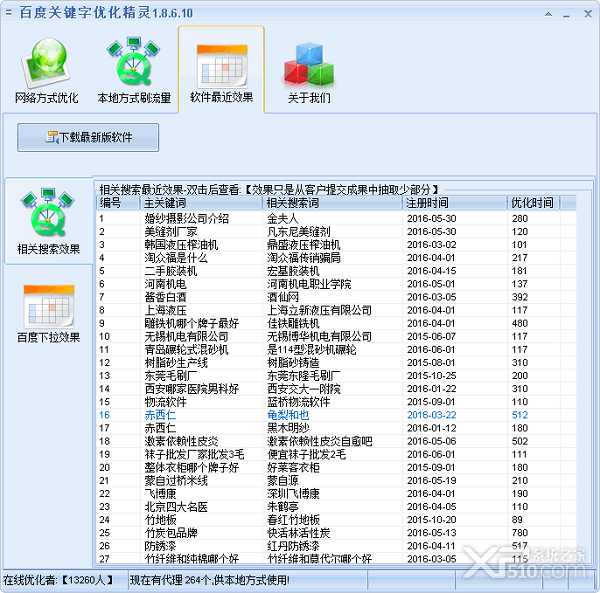The image size is (600, 593).
Task: Click the status text 现在有代理 264个
Action: (170, 580)
